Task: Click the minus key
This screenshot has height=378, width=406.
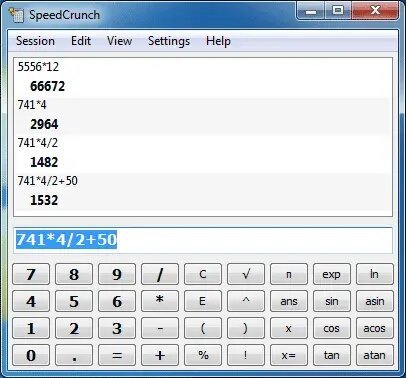Action: click(x=160, y=328)
